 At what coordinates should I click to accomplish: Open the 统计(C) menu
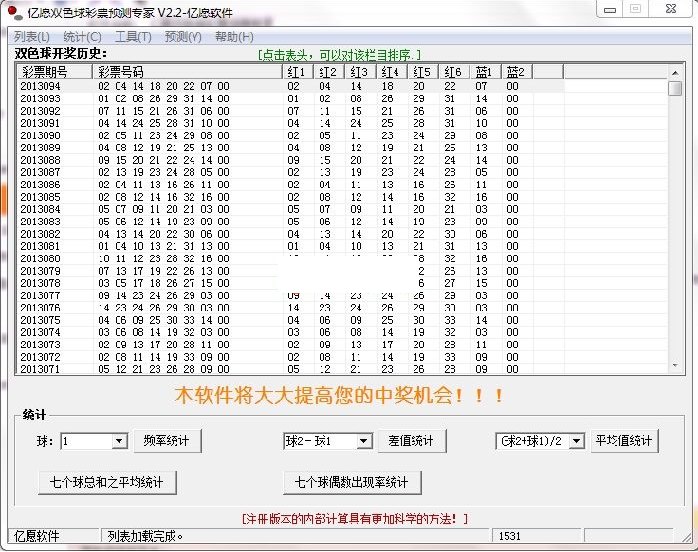coord(82,37)
